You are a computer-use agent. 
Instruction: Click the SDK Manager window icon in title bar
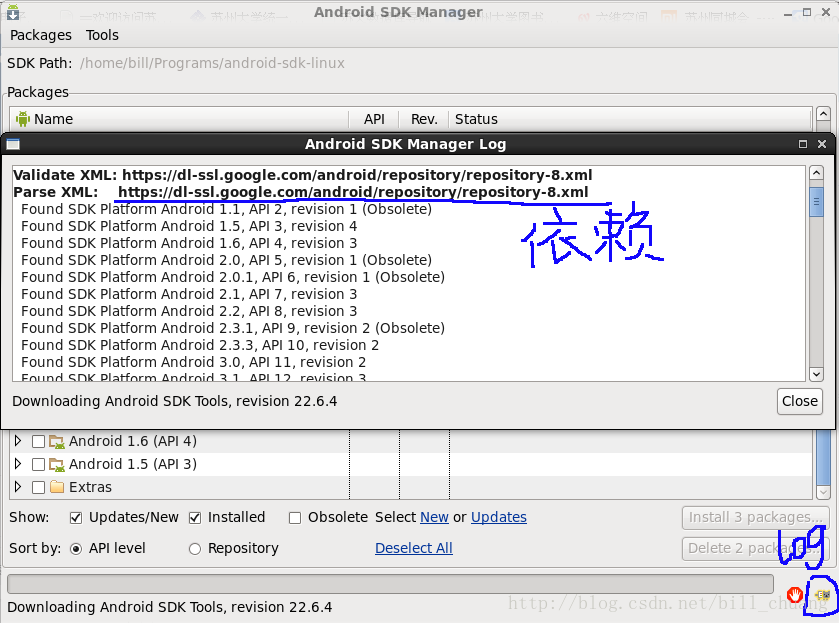pos(13,12)
